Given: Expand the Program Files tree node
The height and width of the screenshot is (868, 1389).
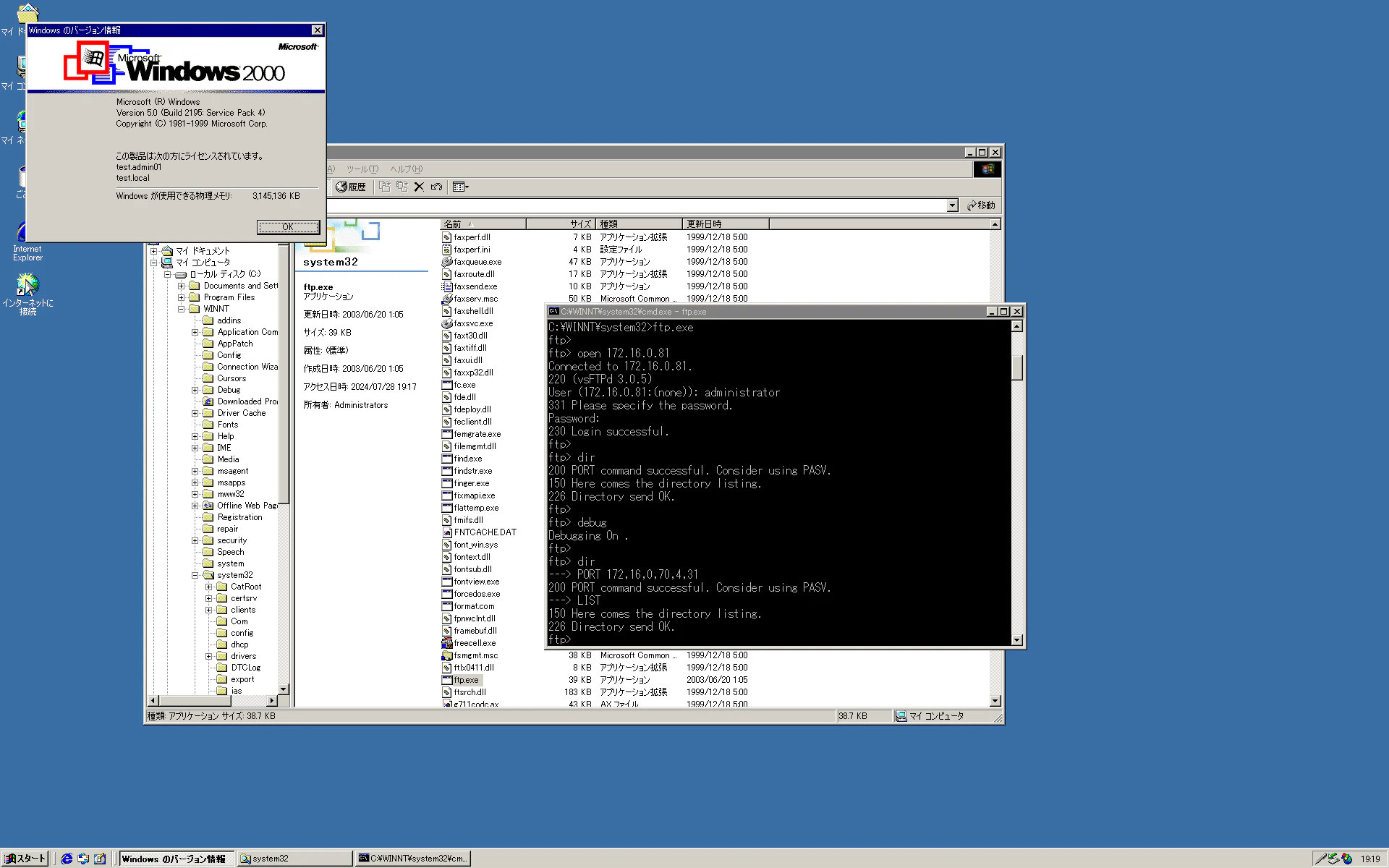Looking at the screenshot, I should [x=182, y=297].
